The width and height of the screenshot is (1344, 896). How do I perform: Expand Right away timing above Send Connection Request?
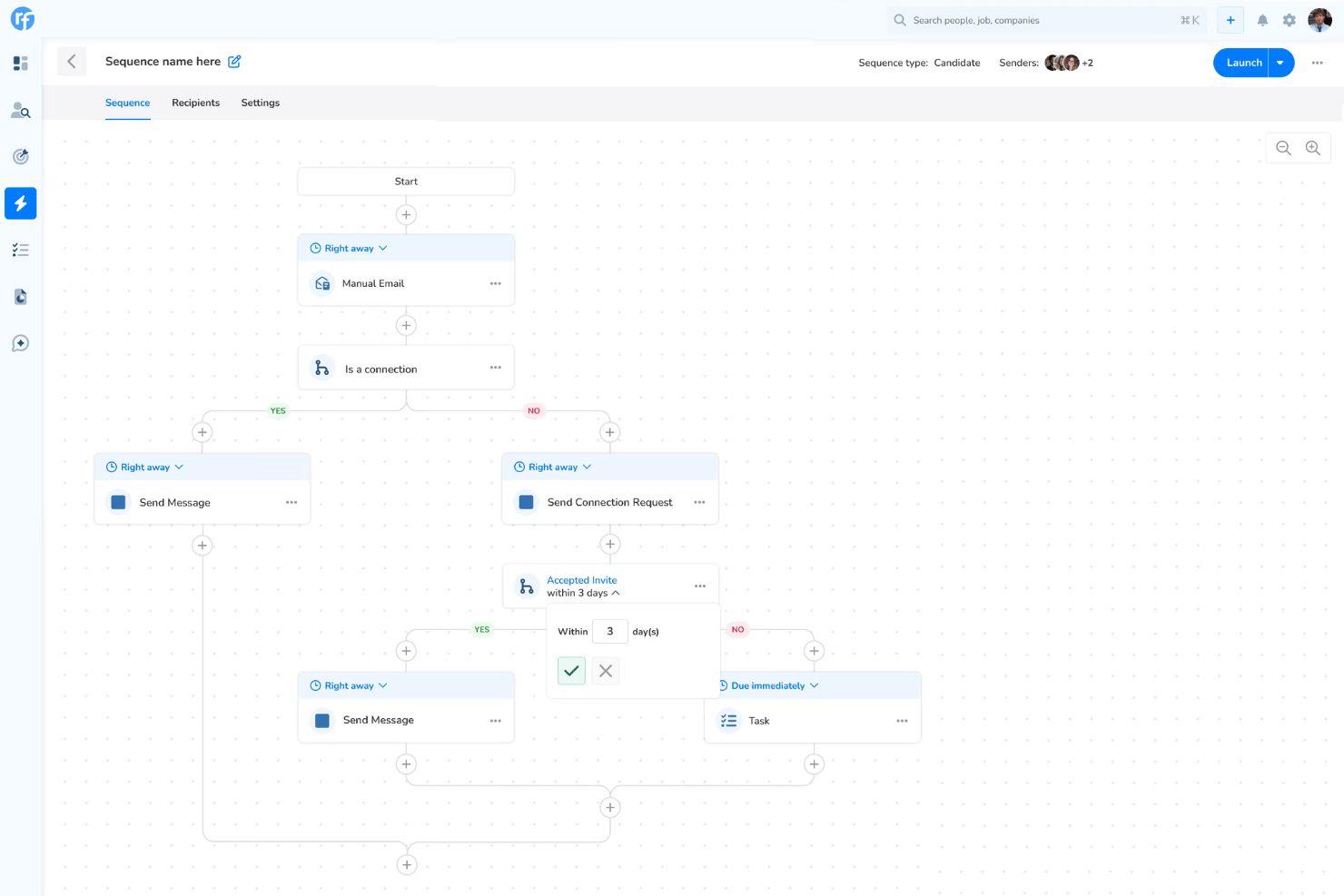click(553, 467)
